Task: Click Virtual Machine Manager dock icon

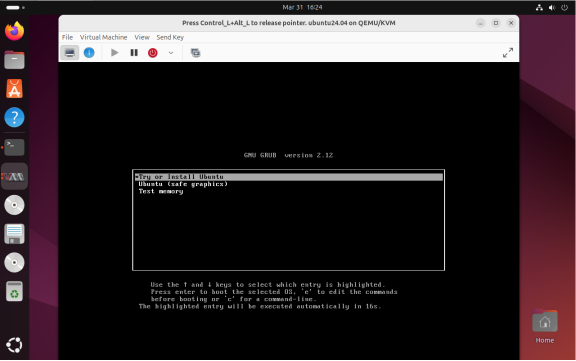Action: pos(14,177)
